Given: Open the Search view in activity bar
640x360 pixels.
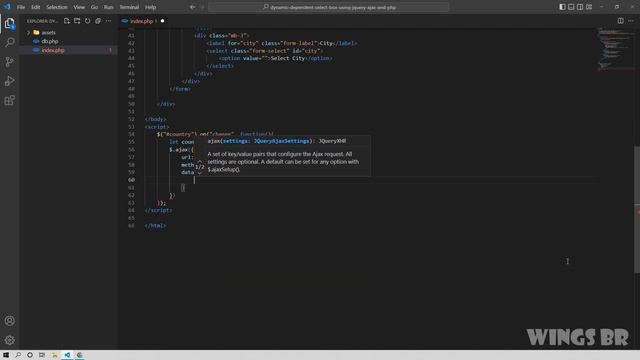Looking at the screenshot, I should coord(9,42).
